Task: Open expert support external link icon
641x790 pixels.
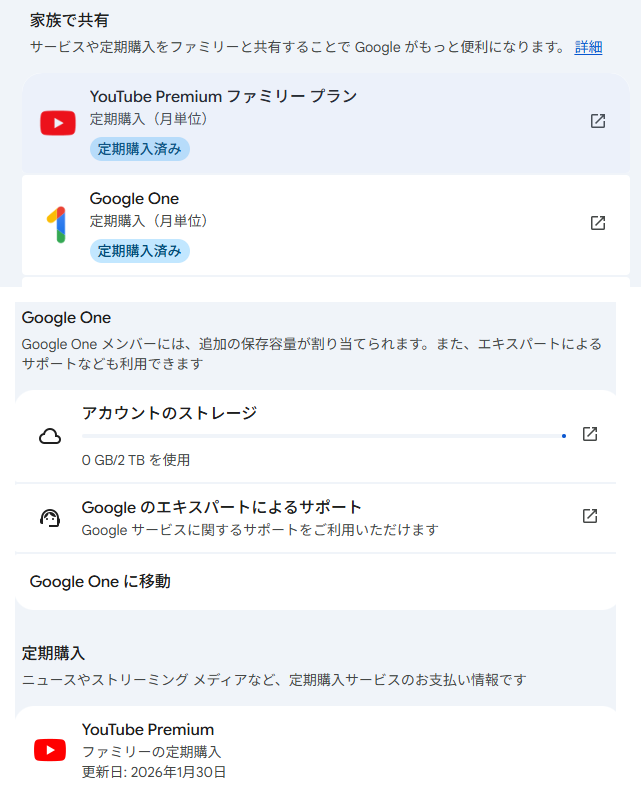Action: [590, 516]
